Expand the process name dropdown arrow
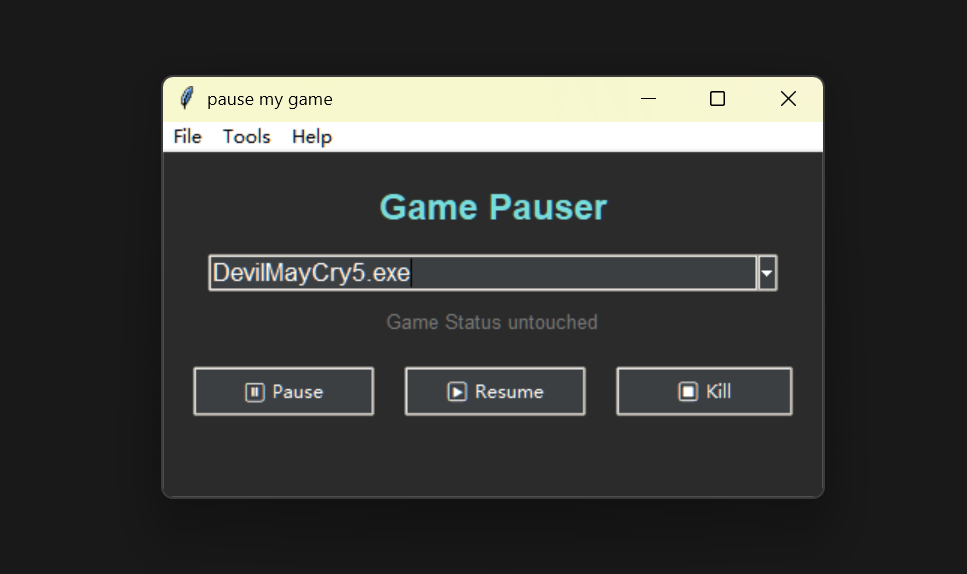Viewport: 967px width, 574px height. [767, 273]
